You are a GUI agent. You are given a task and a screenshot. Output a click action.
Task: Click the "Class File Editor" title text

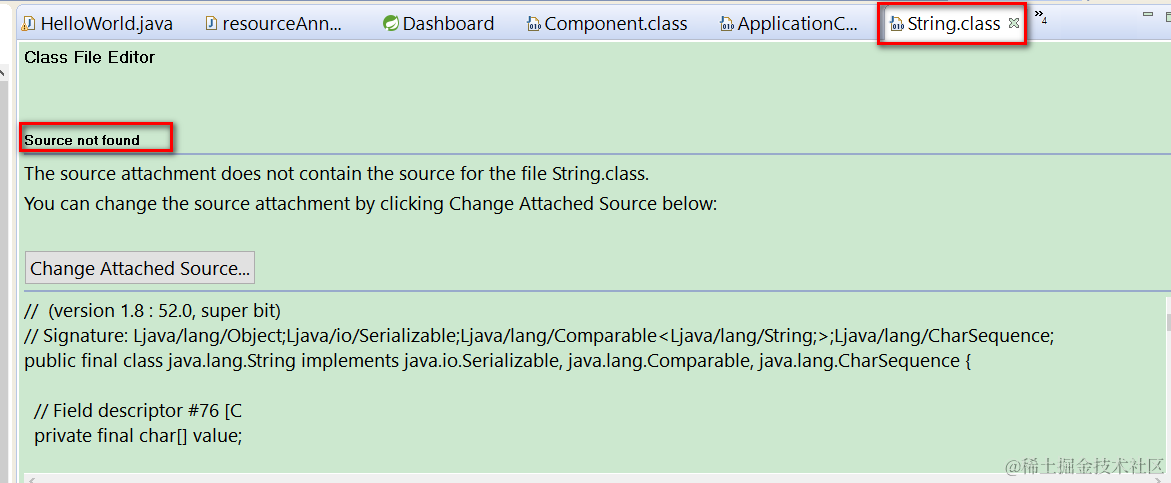pyautogui.click(x=90, y=57)
